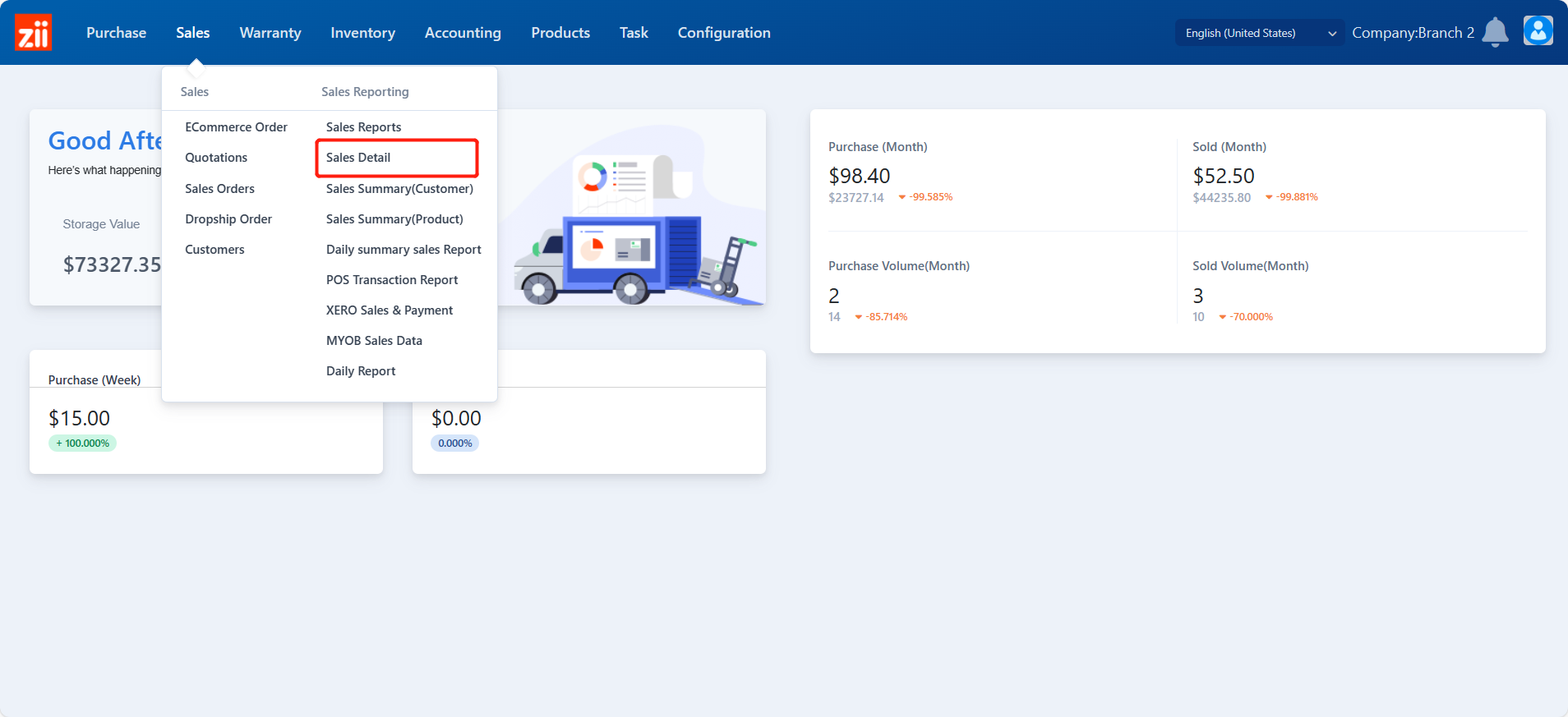Click the Sold Volume(Month) label
Viewport: 1568px width, 717px height.
tap(1250, 266)
